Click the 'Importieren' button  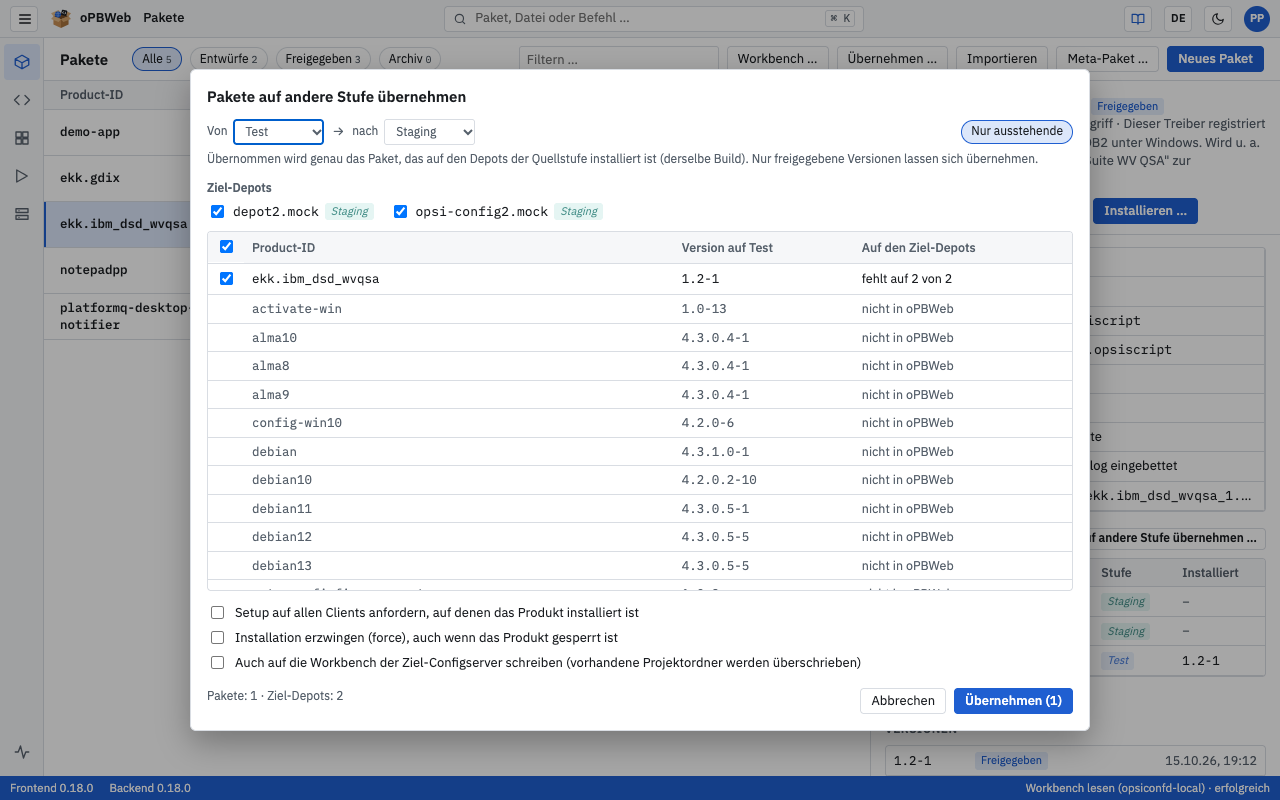point(1002,59)
